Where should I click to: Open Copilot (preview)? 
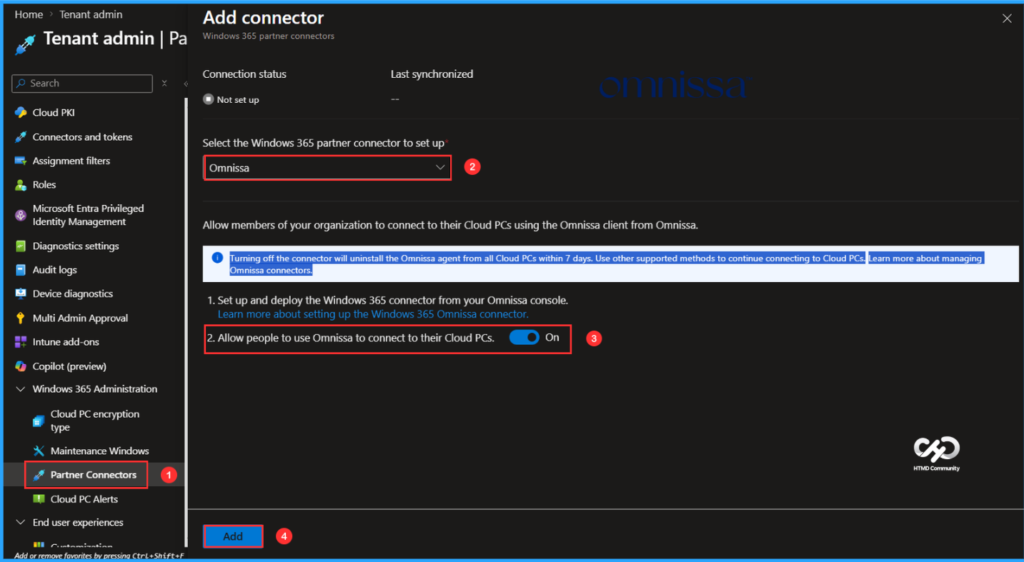click(69, 366)
